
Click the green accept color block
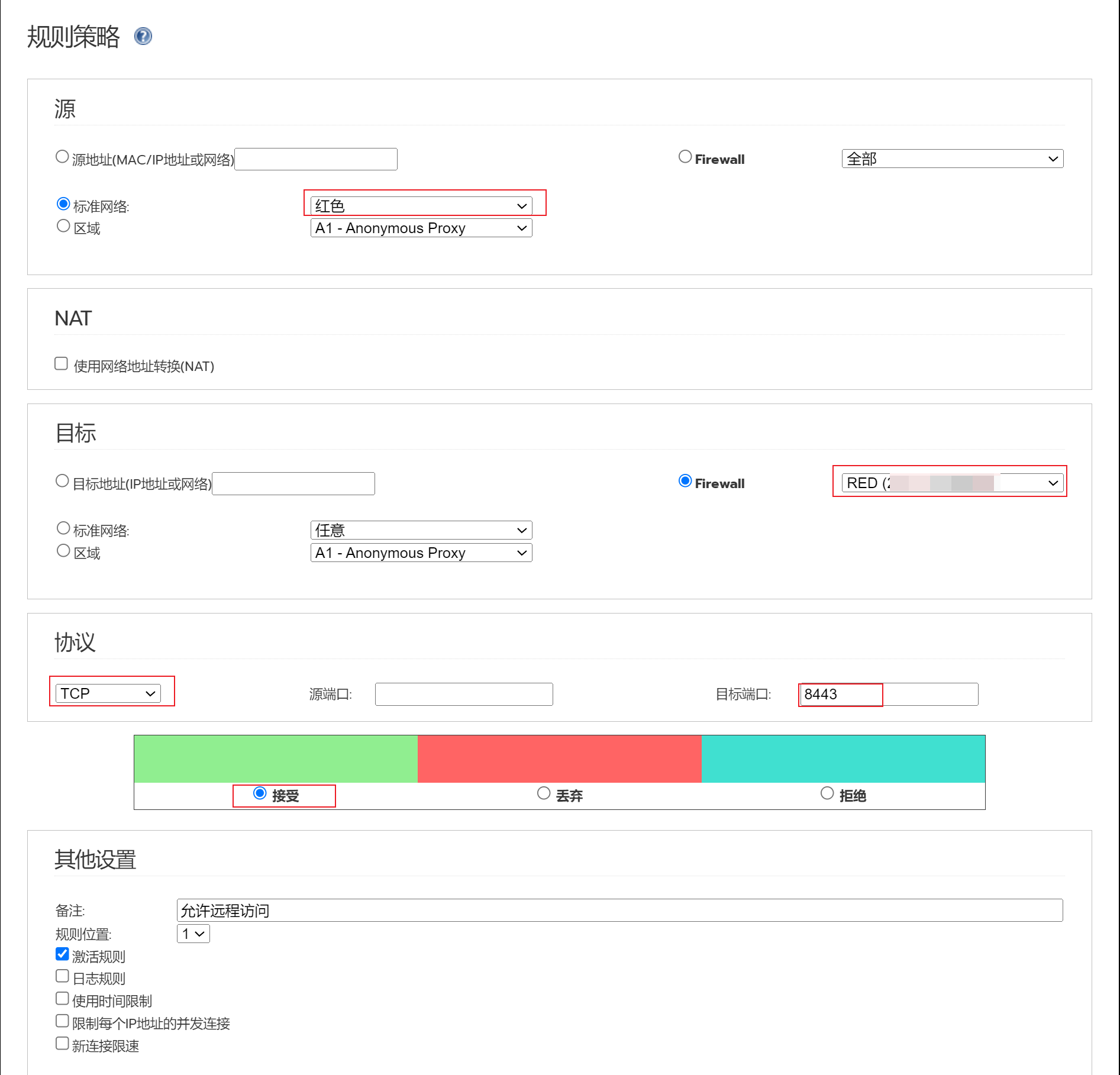[x=276, y=758]
